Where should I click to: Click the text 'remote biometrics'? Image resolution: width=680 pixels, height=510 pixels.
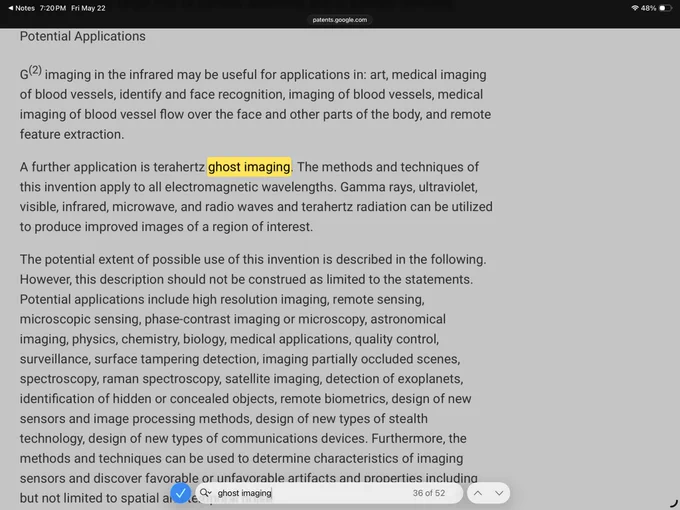tap(333, 399)
